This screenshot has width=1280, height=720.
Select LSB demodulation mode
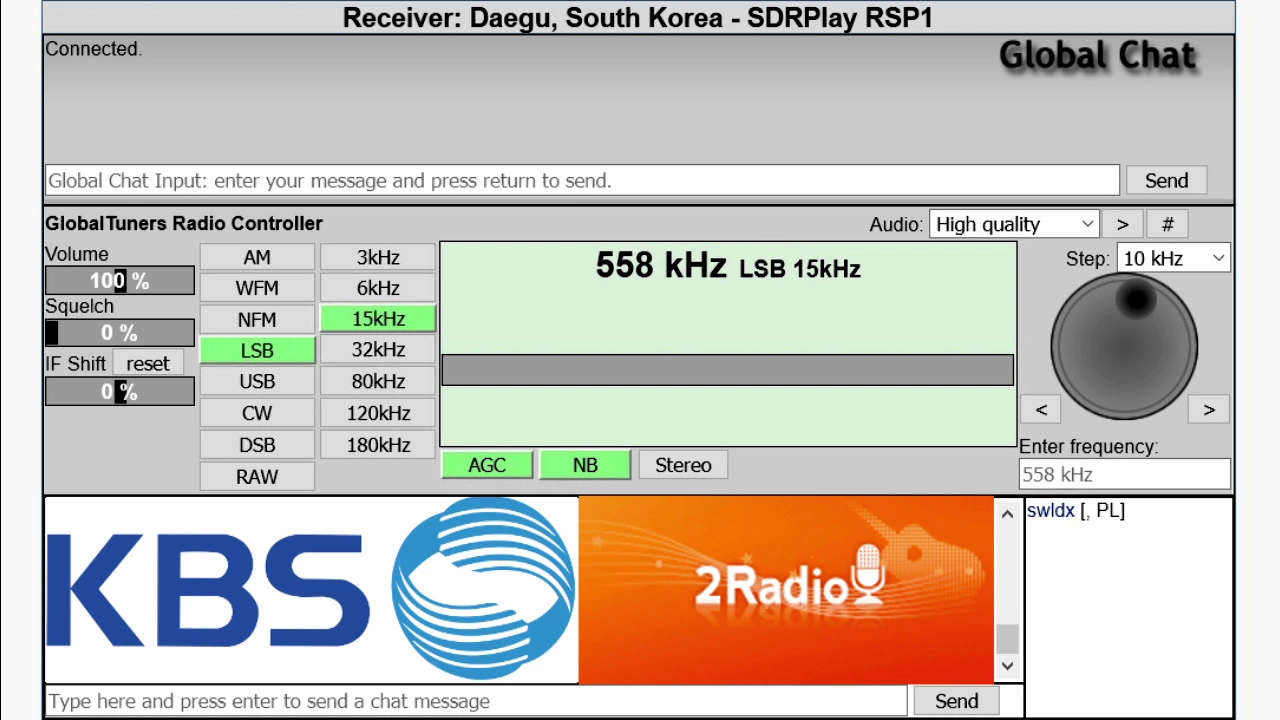tap(257, 351)
